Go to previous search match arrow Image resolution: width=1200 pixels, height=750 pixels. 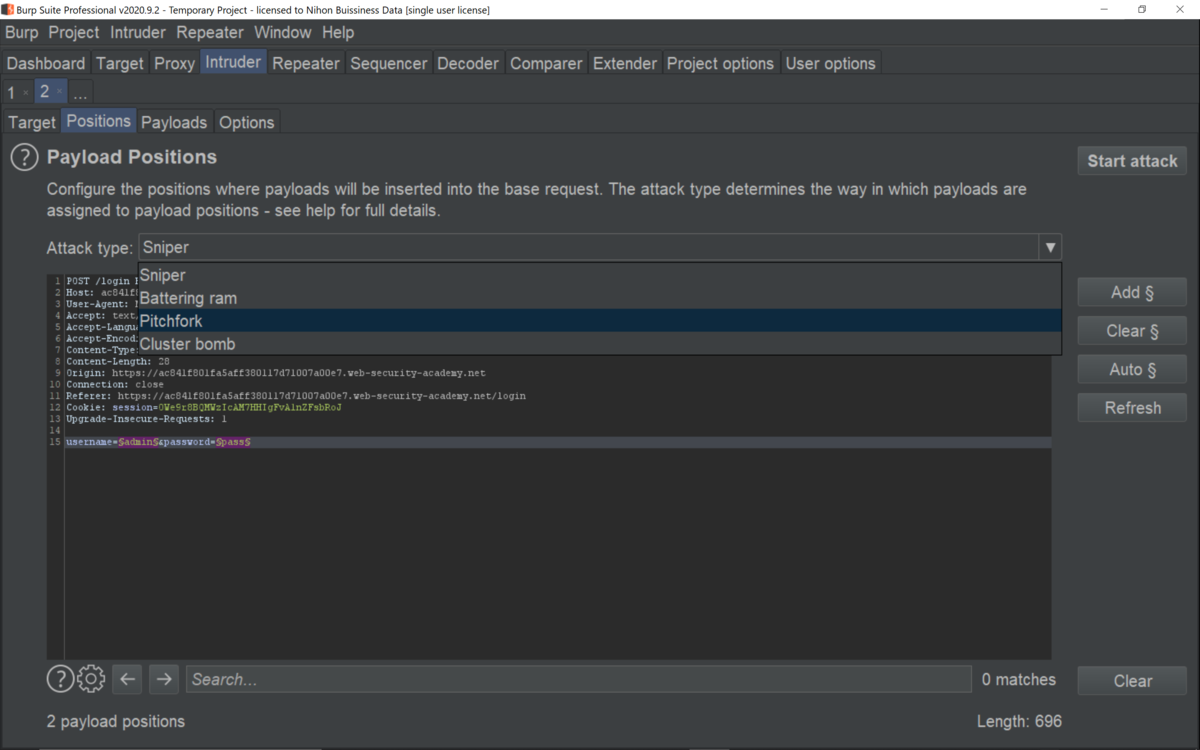point(127,679)
